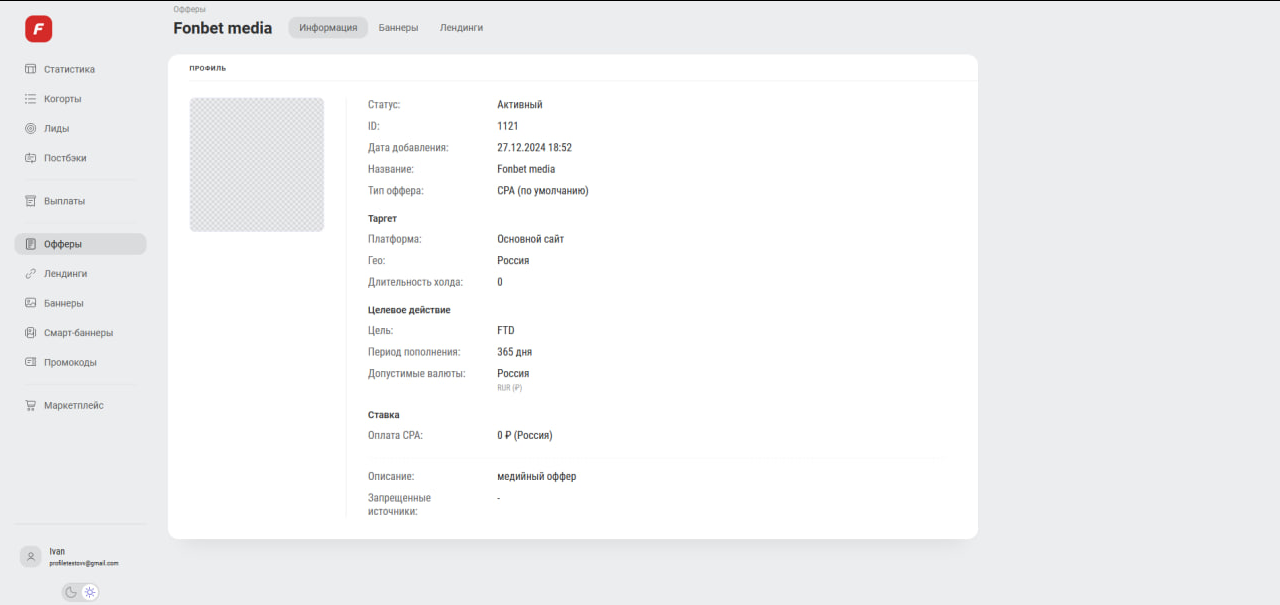Click the Выплаты payouts icon

(x=31, y=201)
